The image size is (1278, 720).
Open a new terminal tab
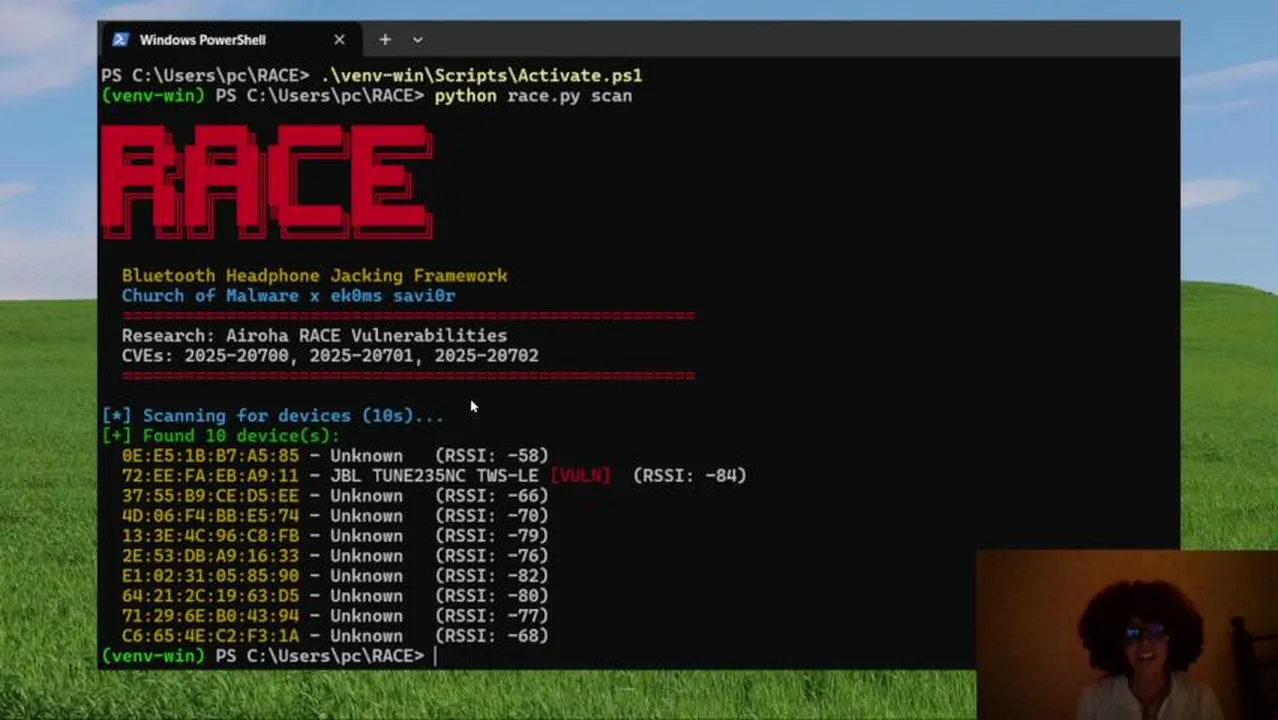coord(385,40)
